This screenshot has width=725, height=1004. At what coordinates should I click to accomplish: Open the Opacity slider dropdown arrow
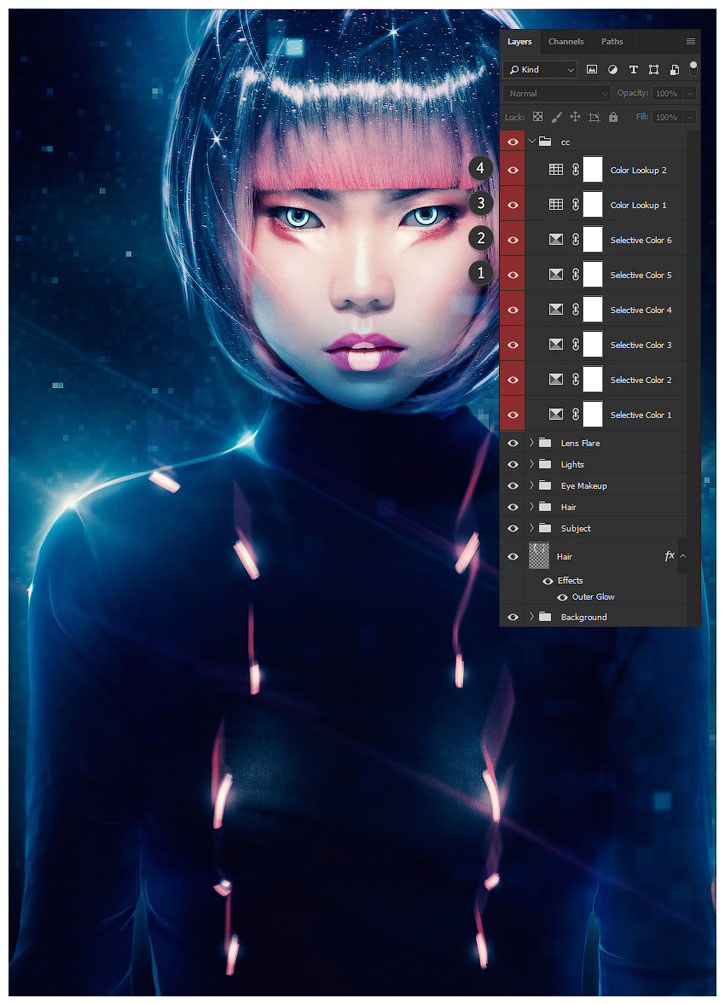click(690, 93)
